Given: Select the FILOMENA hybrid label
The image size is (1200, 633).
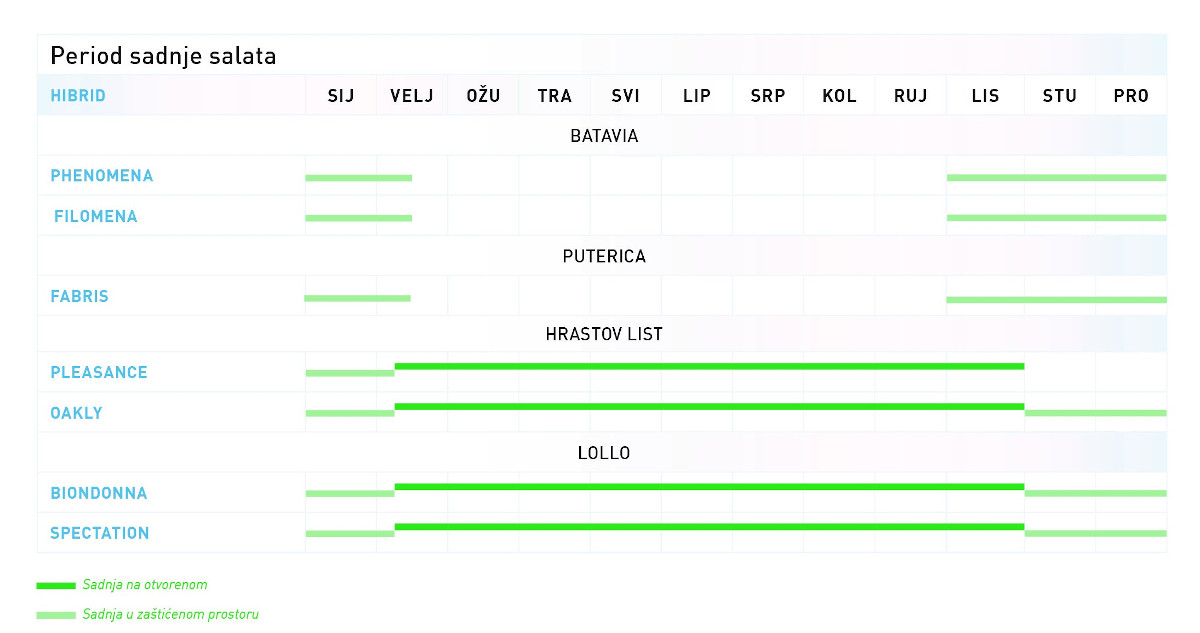Looking at the screenshot, I should tap(96, 216).
